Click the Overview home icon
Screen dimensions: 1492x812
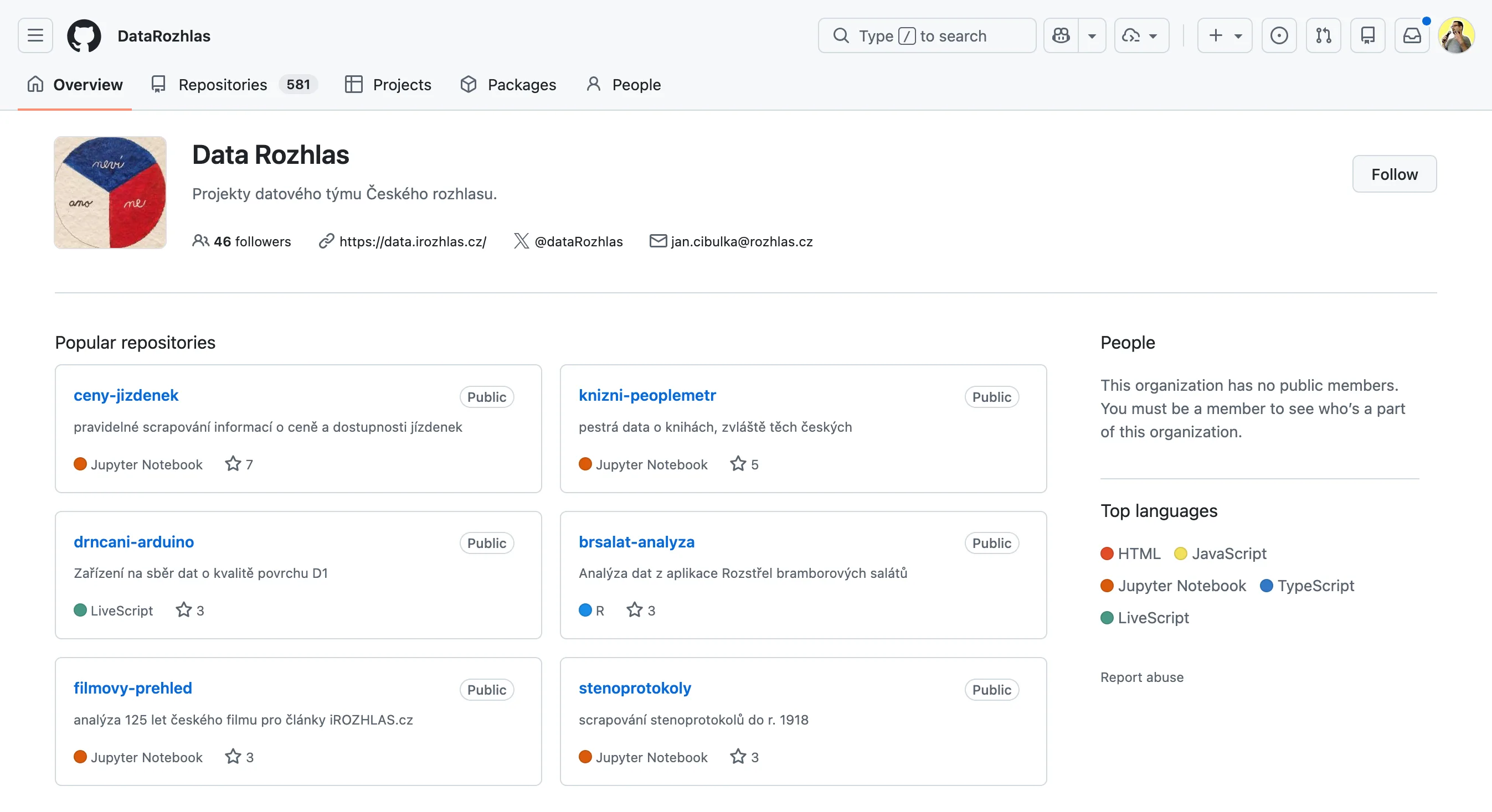coord(35,84)
